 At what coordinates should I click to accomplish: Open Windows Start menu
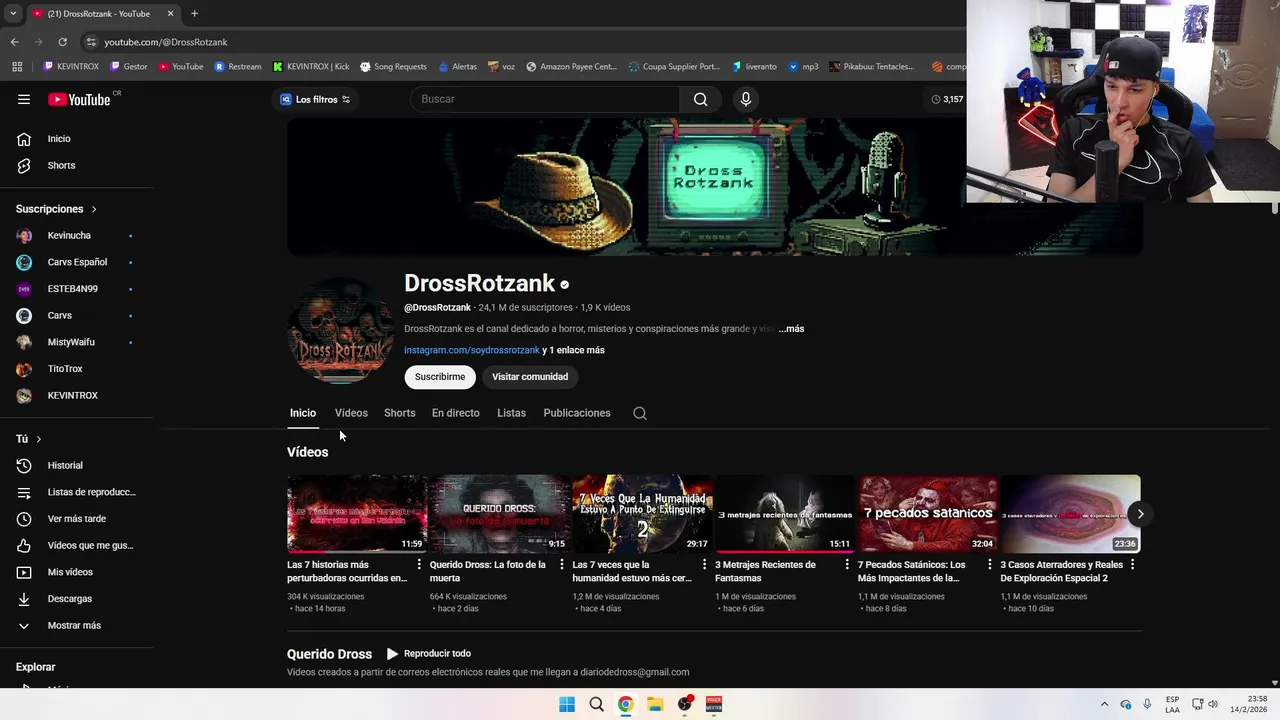coord(567,704)
